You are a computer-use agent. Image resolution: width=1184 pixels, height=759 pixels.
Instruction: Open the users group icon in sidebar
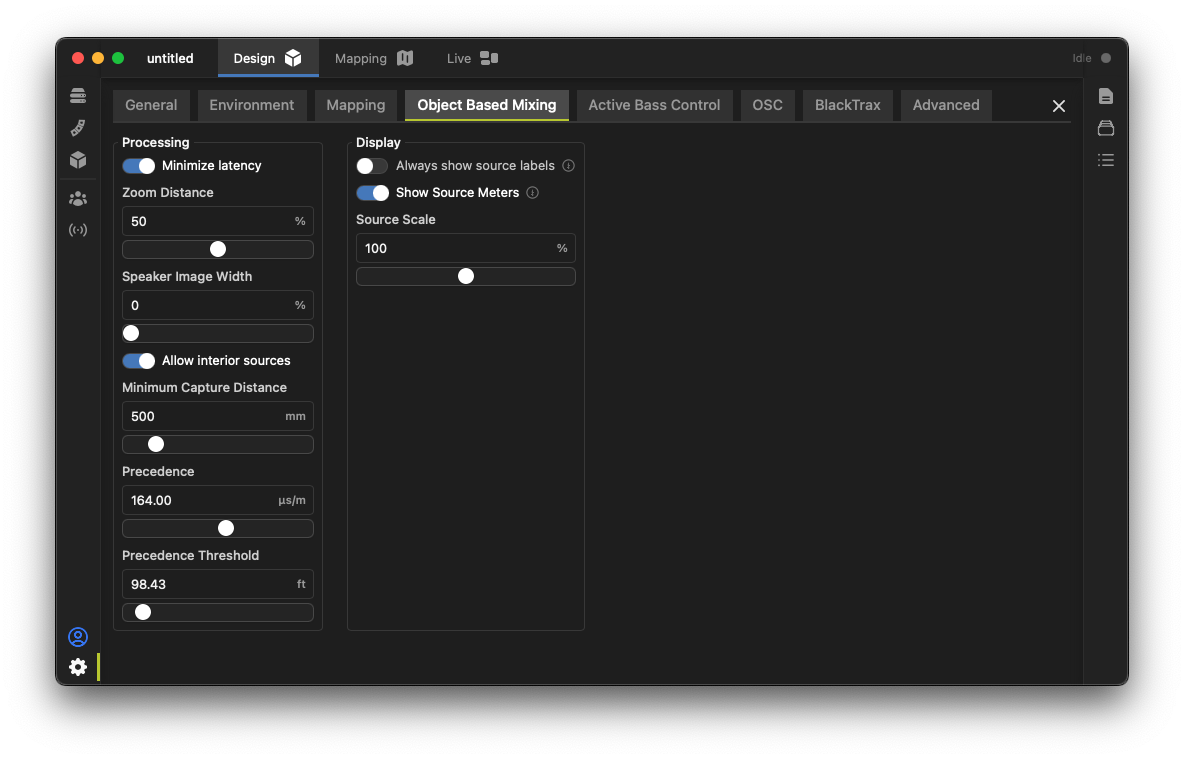pos(78,199)
